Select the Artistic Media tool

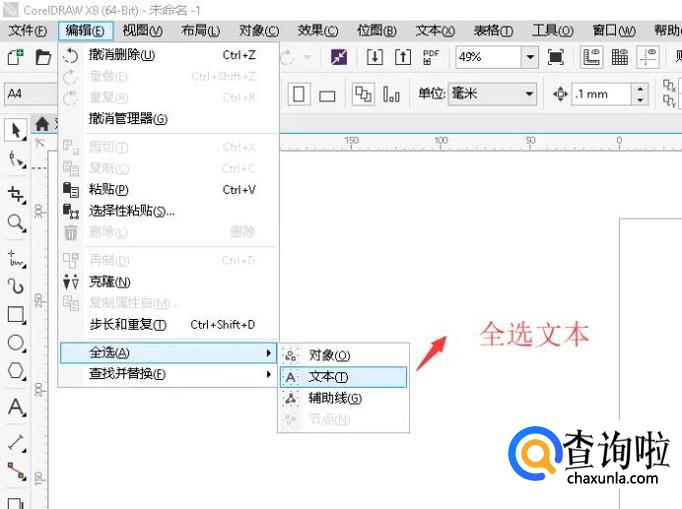pos(17,286)
